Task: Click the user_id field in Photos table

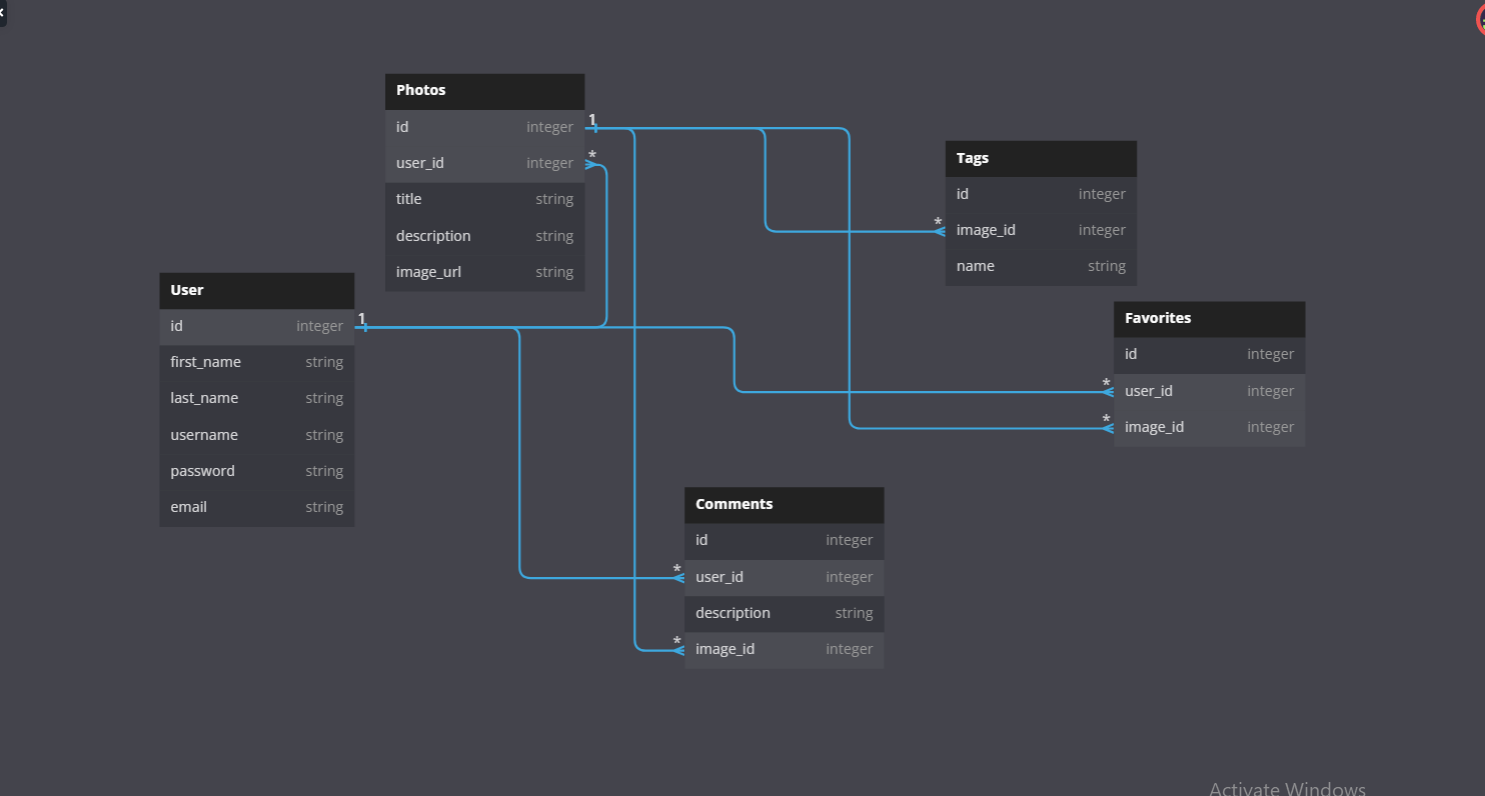Action: pyautogui.click(x=485, y=163)
